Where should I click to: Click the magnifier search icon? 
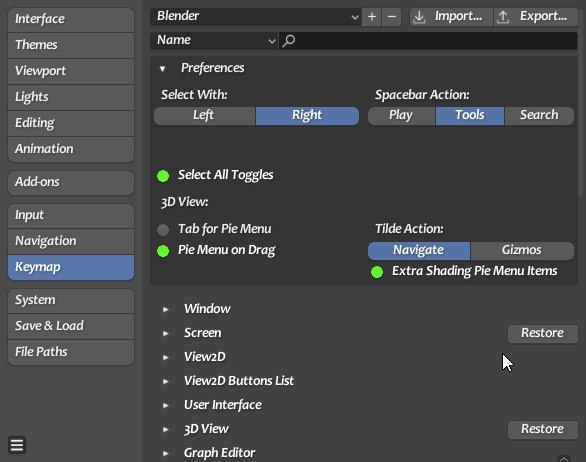click(289, 41)
